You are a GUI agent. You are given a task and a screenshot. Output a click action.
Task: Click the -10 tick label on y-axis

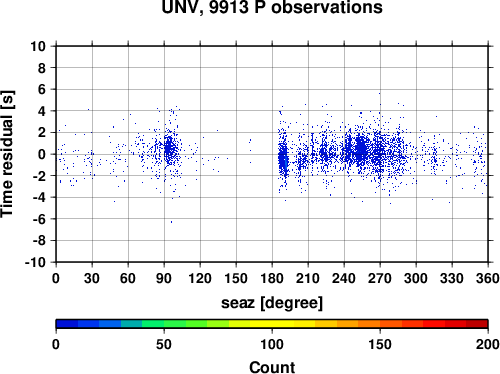point(35,262)
